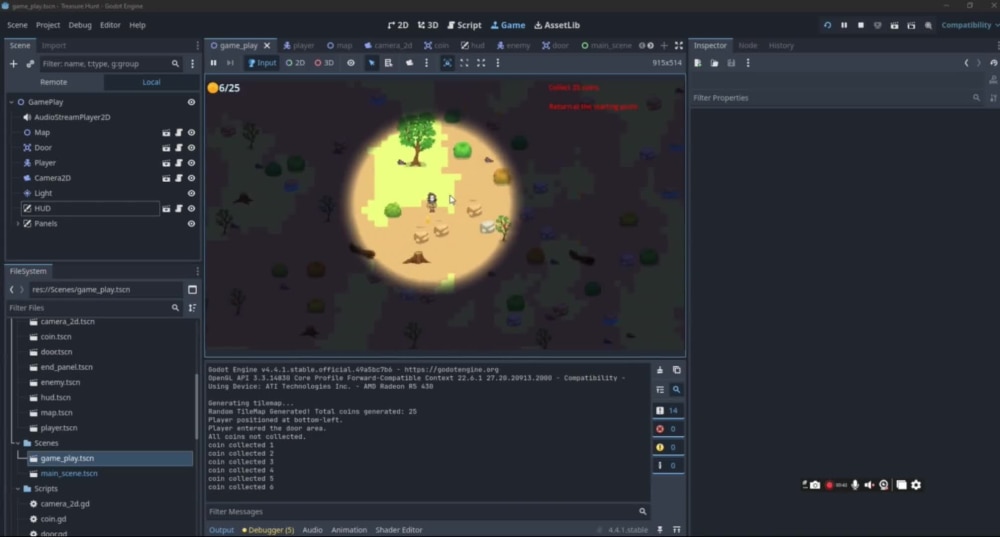Add a new node with the plus icon
The height and width of the screenshot is (537, 1000).
pos(13,64)
